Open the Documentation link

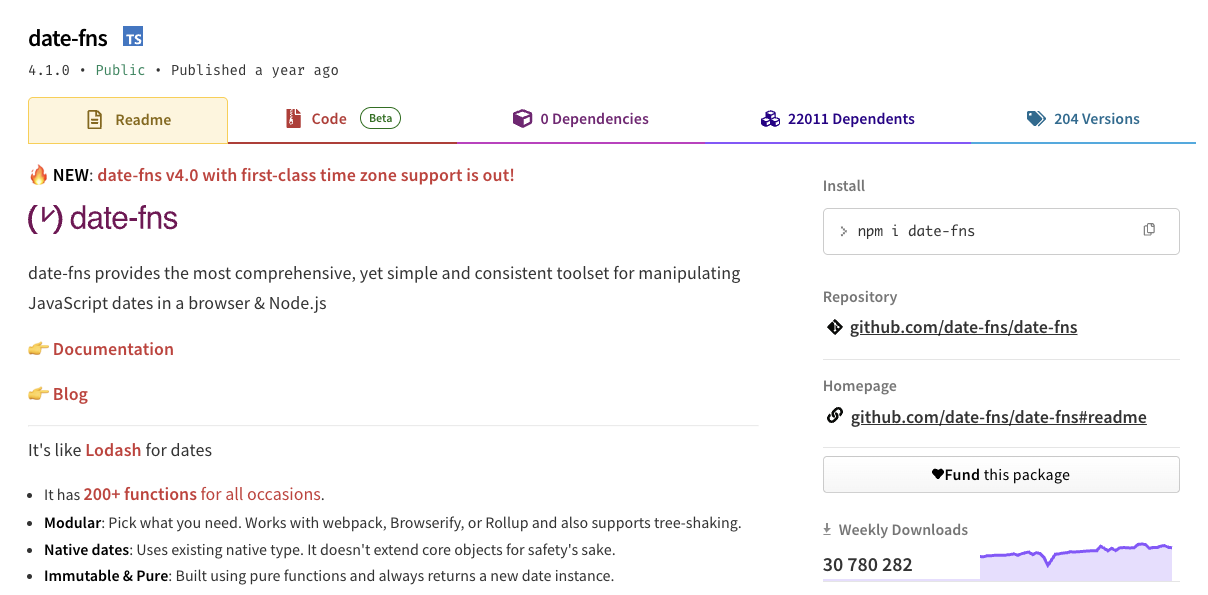(x=113, y=349)
